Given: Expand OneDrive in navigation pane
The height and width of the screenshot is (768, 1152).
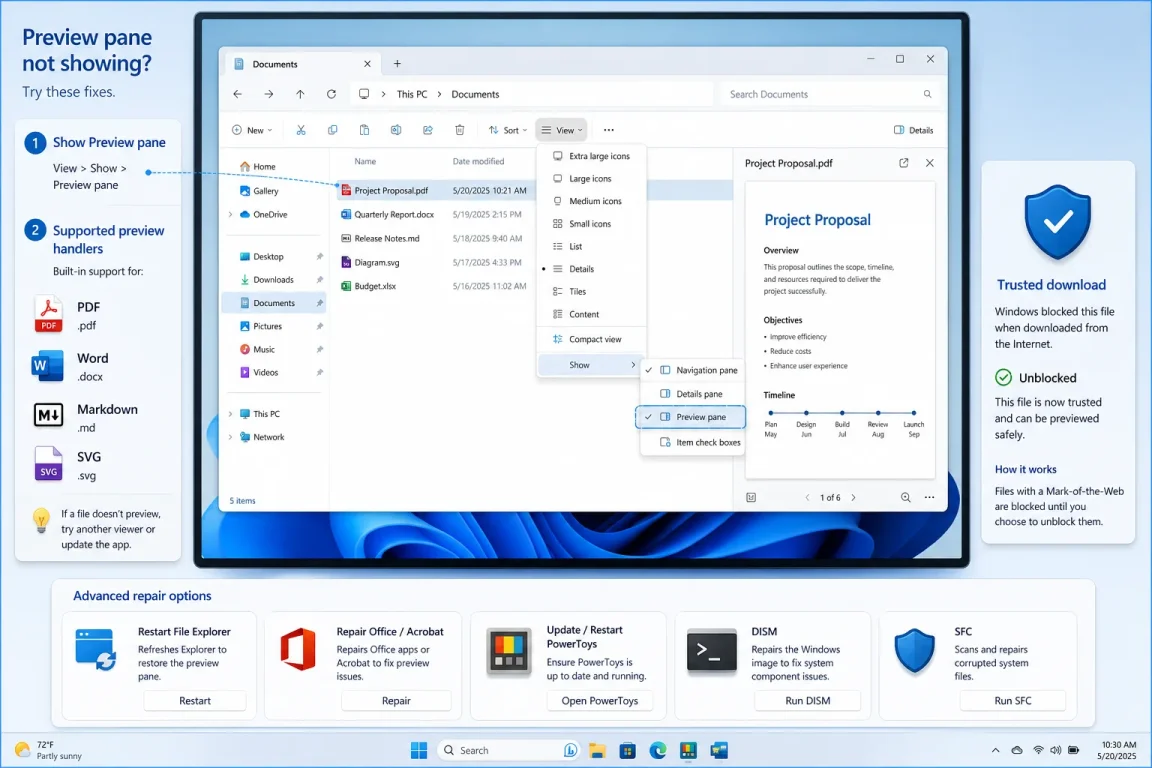Looking at the screenshot, I should 231,215.
